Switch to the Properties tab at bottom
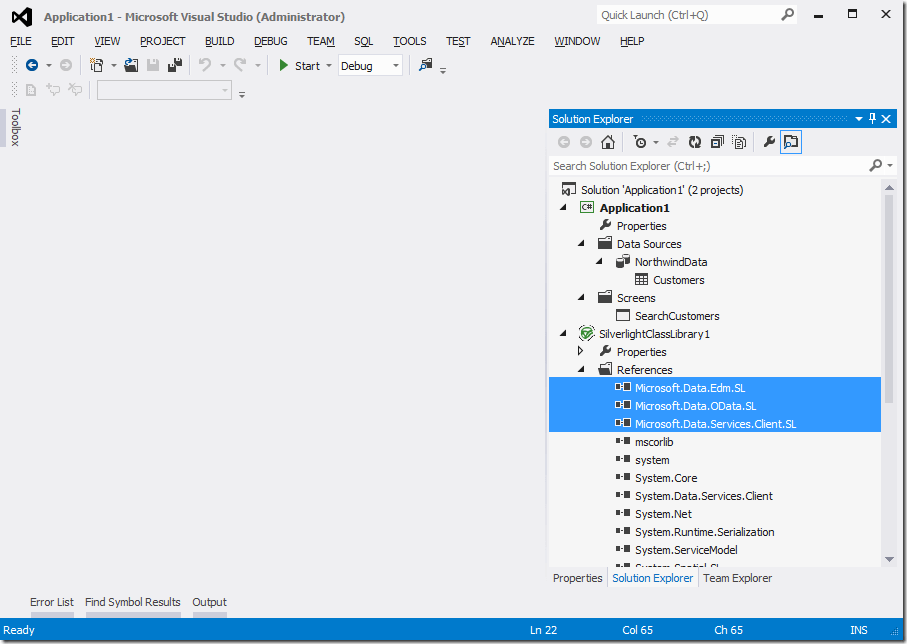 (x=577, y=578)
